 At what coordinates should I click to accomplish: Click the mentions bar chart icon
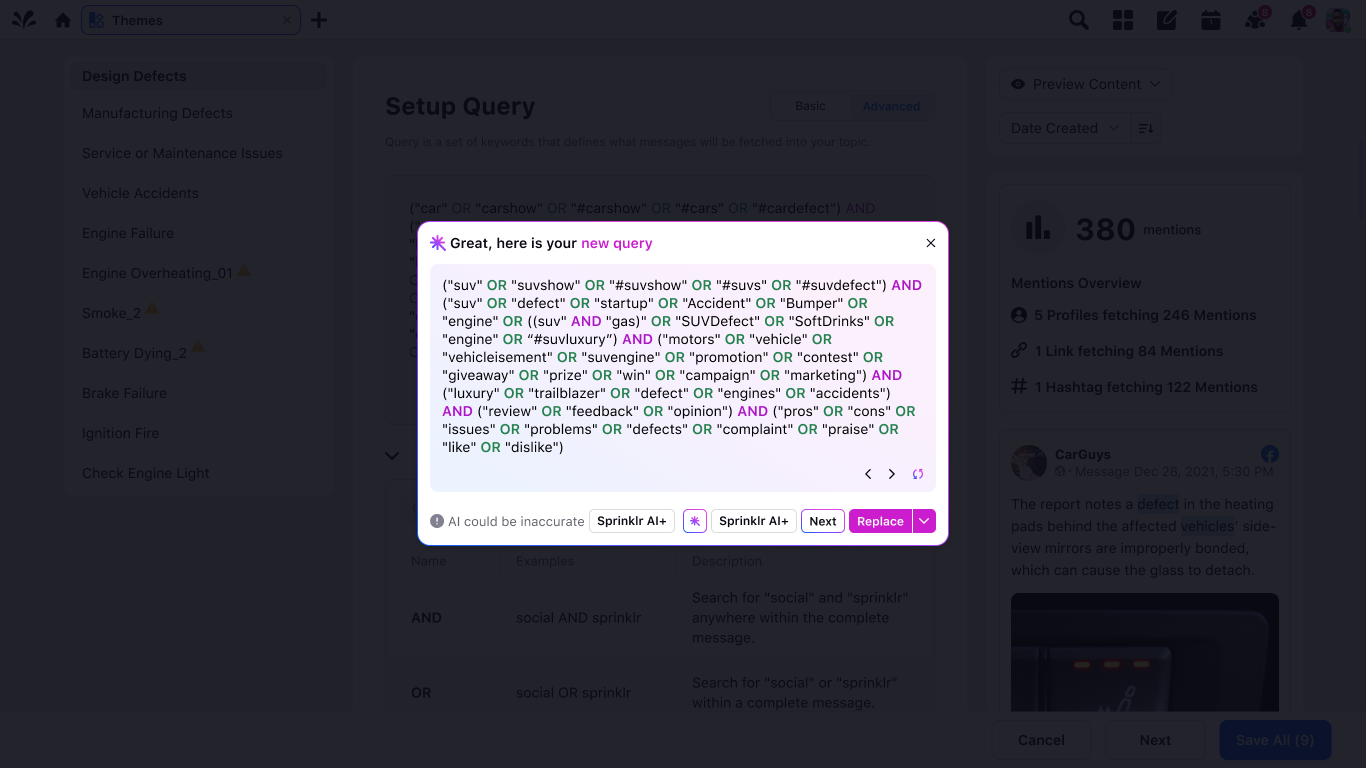1037,227
